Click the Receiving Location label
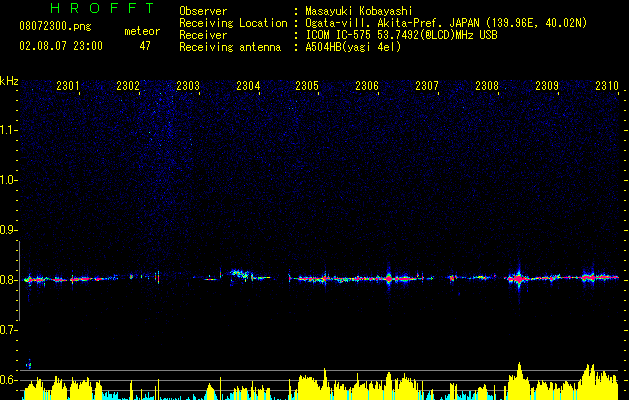This screenshot has height=400, width=629. click(x=233, y=24)
